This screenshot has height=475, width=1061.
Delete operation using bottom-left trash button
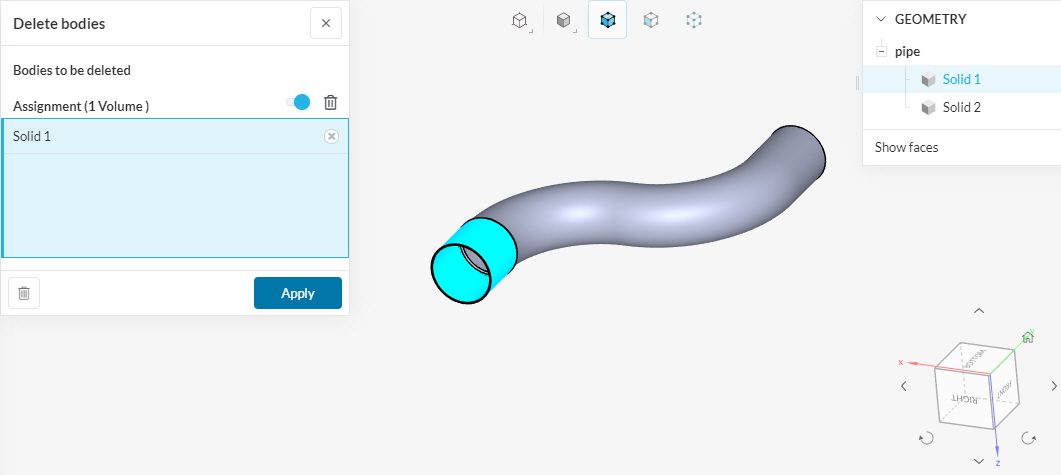[24, 294]
